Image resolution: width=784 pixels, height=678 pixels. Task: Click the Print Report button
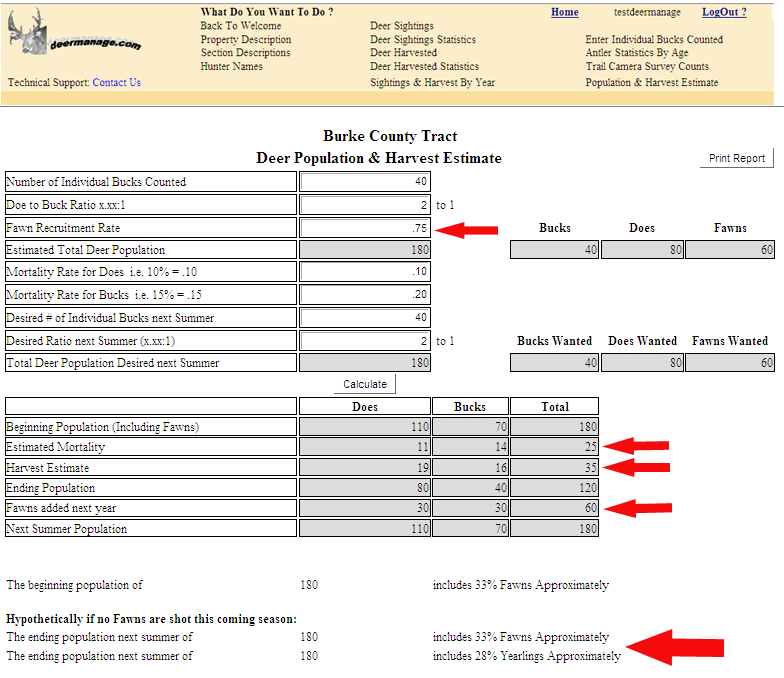point(736,158)
